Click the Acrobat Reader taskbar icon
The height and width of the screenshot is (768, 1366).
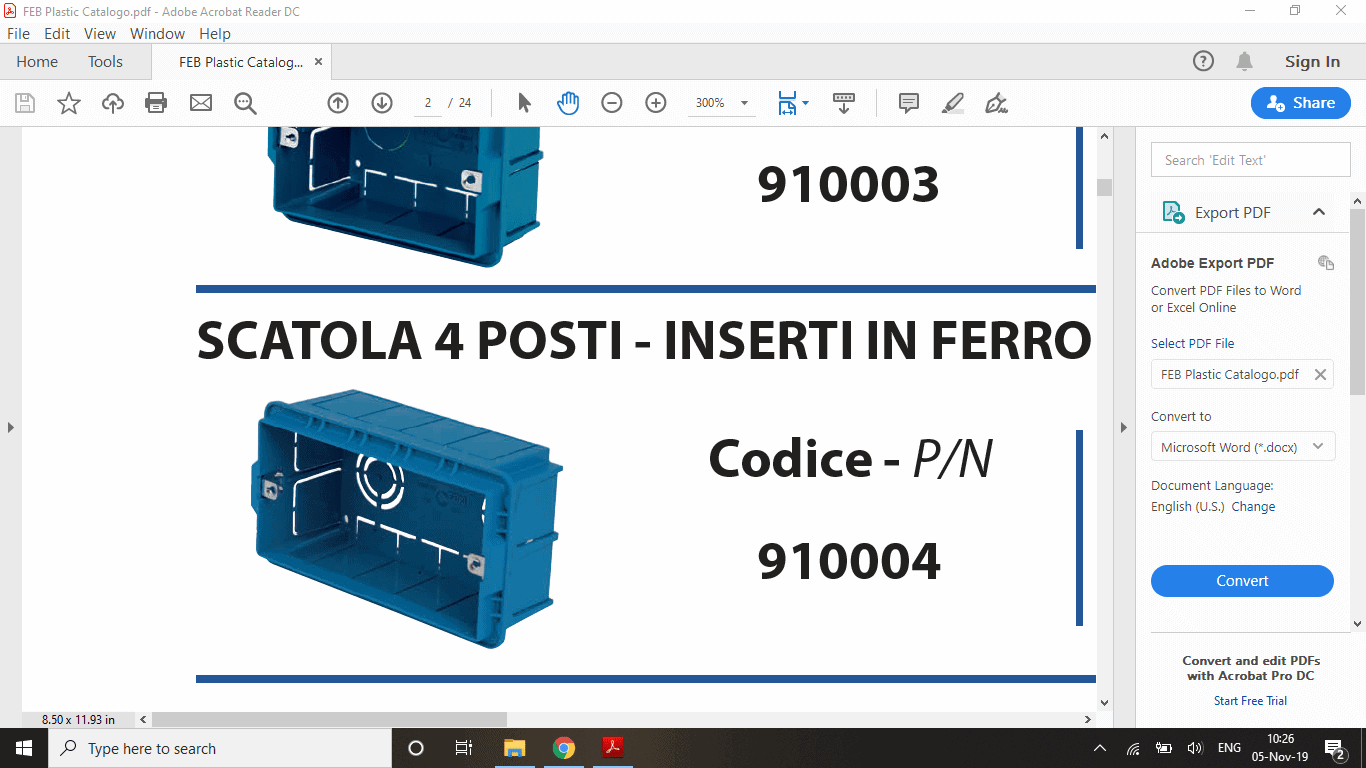tap(613, 748)
